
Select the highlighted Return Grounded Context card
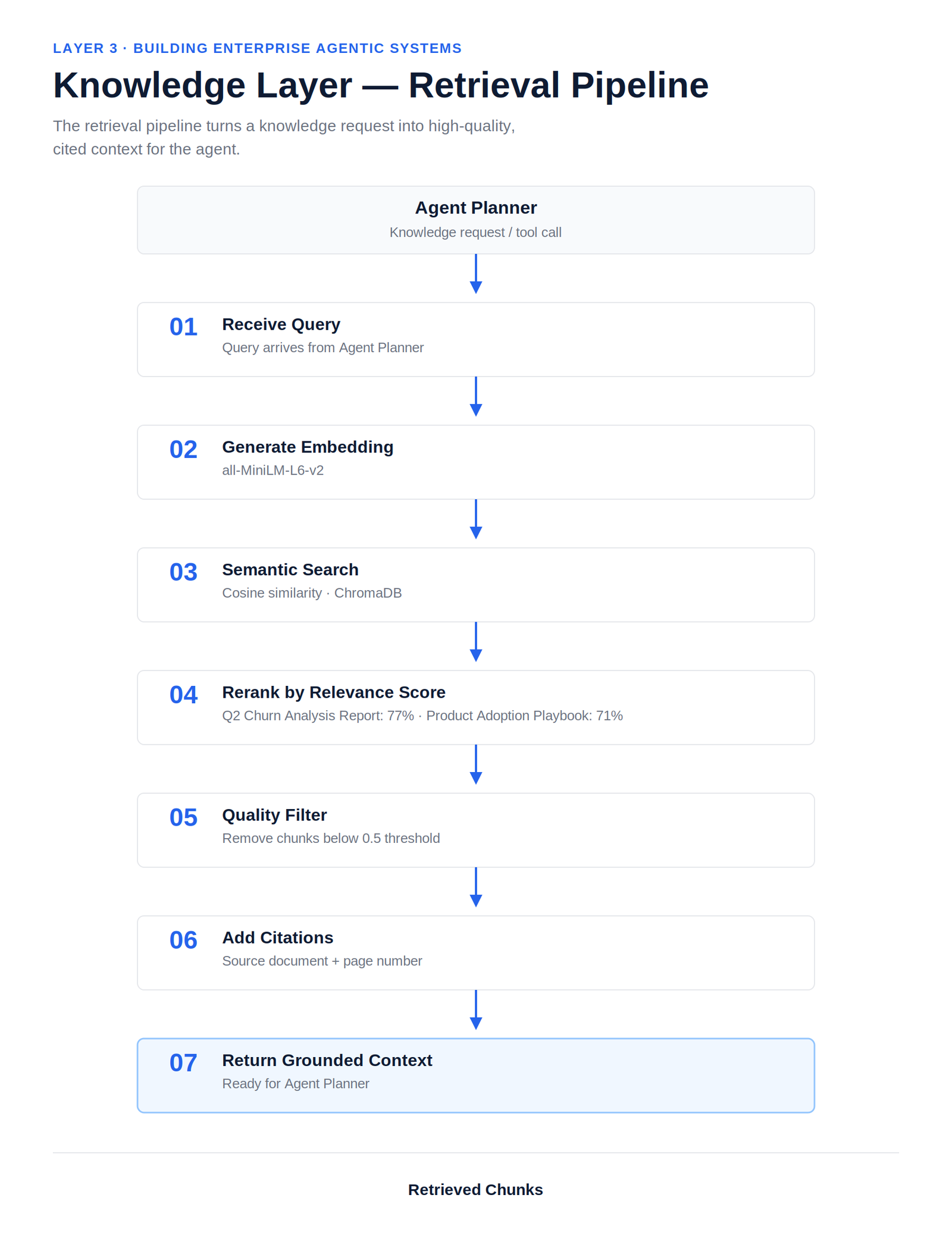pyautogui.click(x=475, y=1075)
